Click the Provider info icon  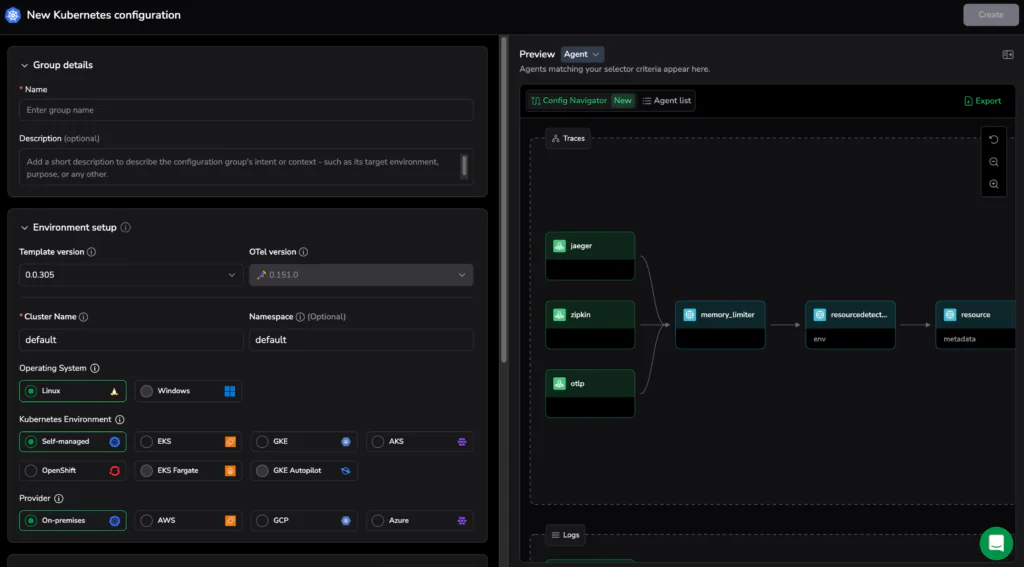point(59,498)
